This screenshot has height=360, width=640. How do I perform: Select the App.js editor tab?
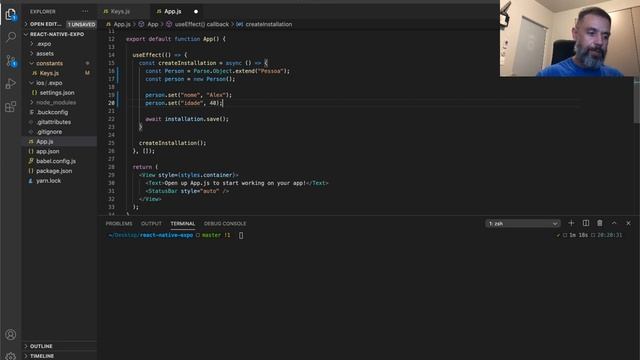173,11
